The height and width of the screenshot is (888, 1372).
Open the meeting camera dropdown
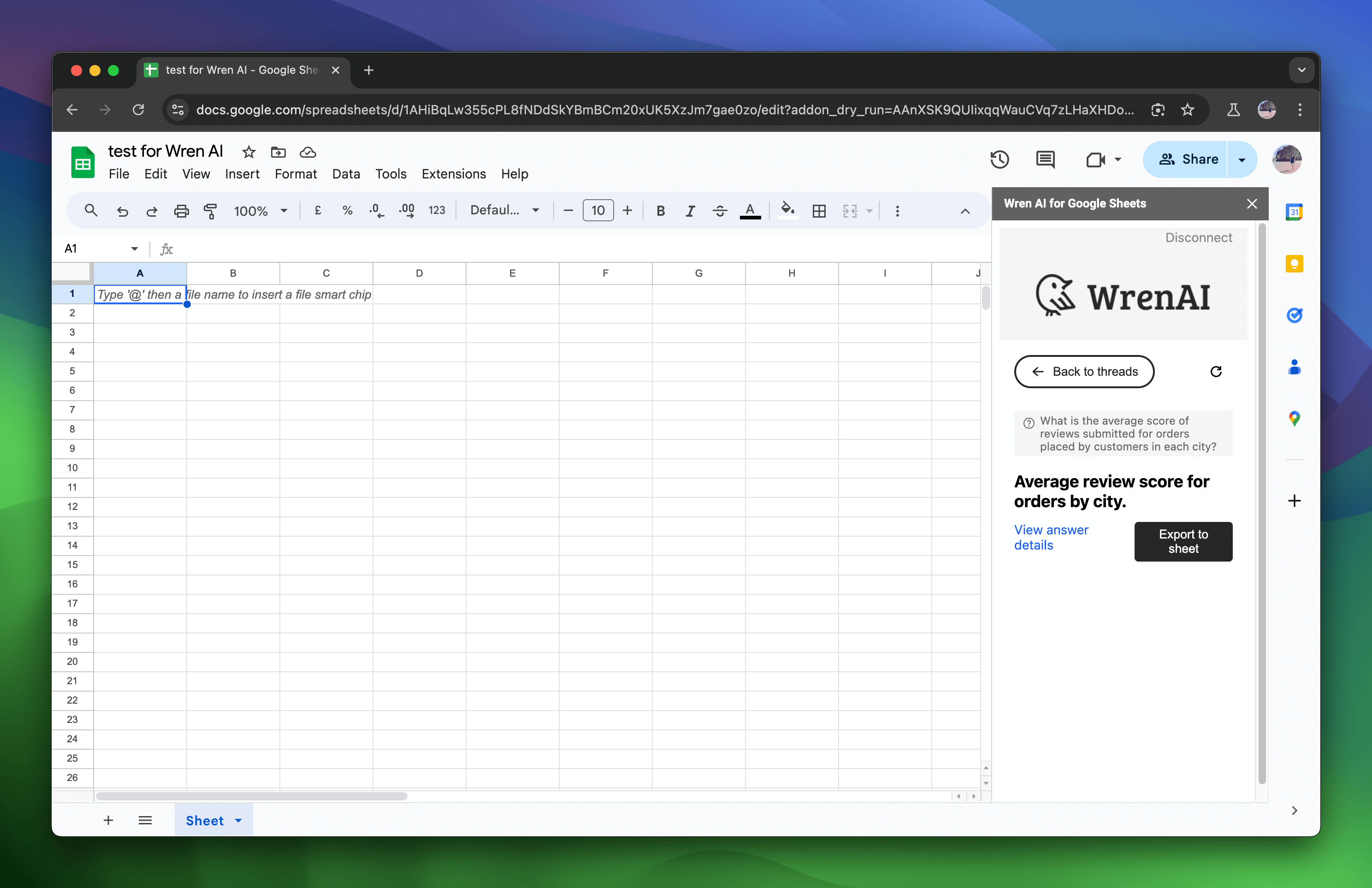tap(1117, 159)
